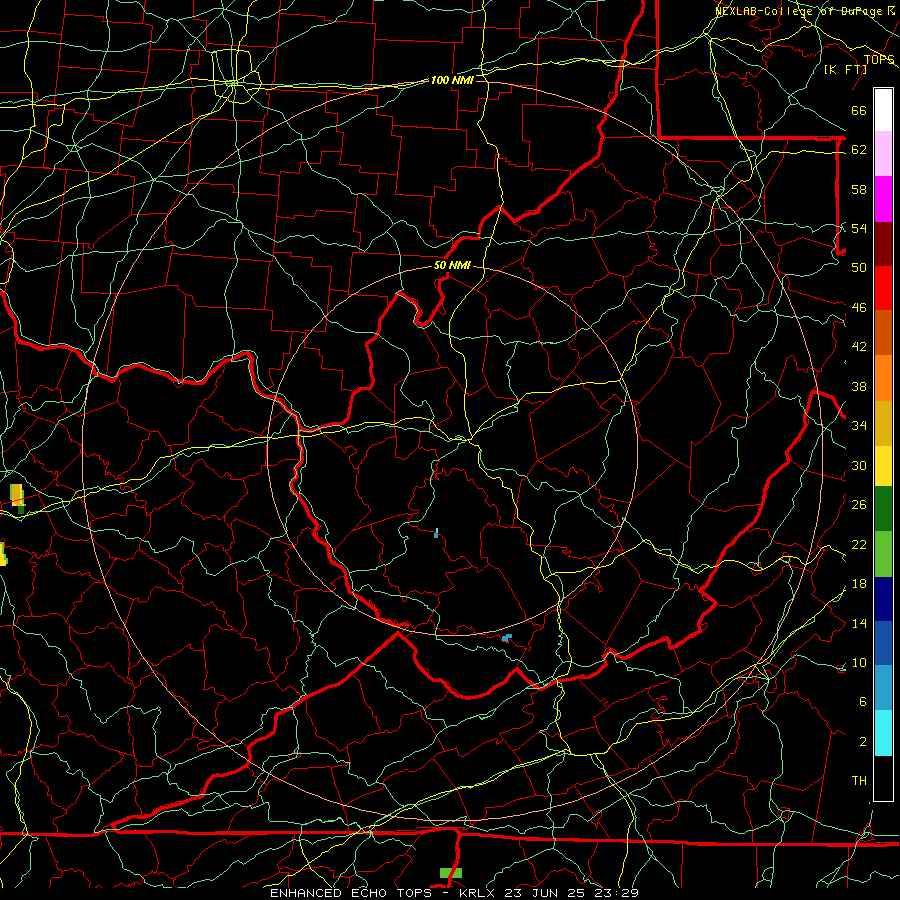Click the '34' legend value

859,426
